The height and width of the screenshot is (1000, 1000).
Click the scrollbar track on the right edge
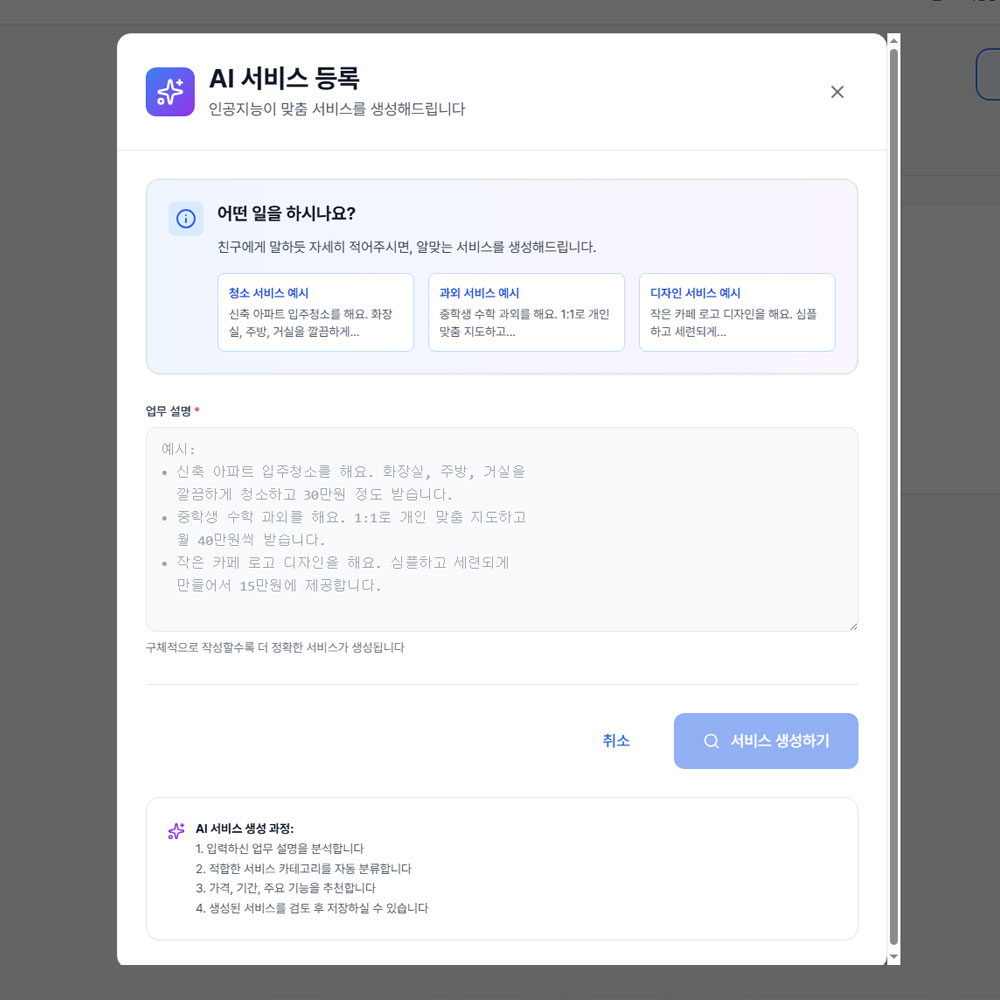click(890, 500)
